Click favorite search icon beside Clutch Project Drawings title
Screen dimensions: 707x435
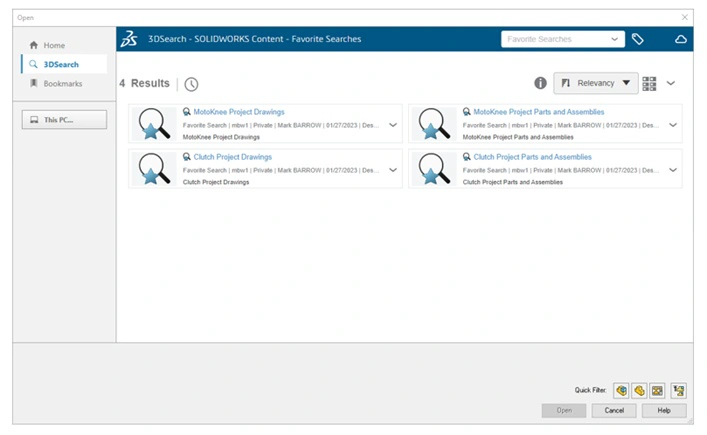point(187,157)
